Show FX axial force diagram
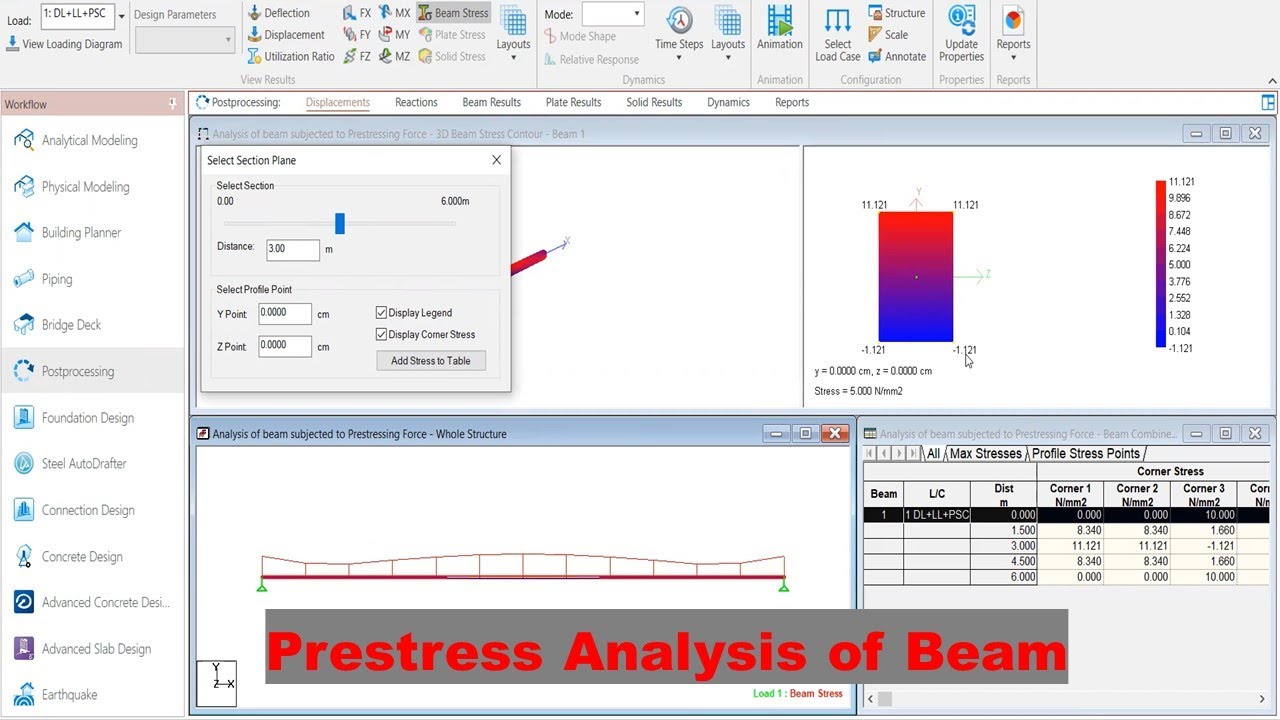Screen dimensions: 1280x720 click(357, 13)
